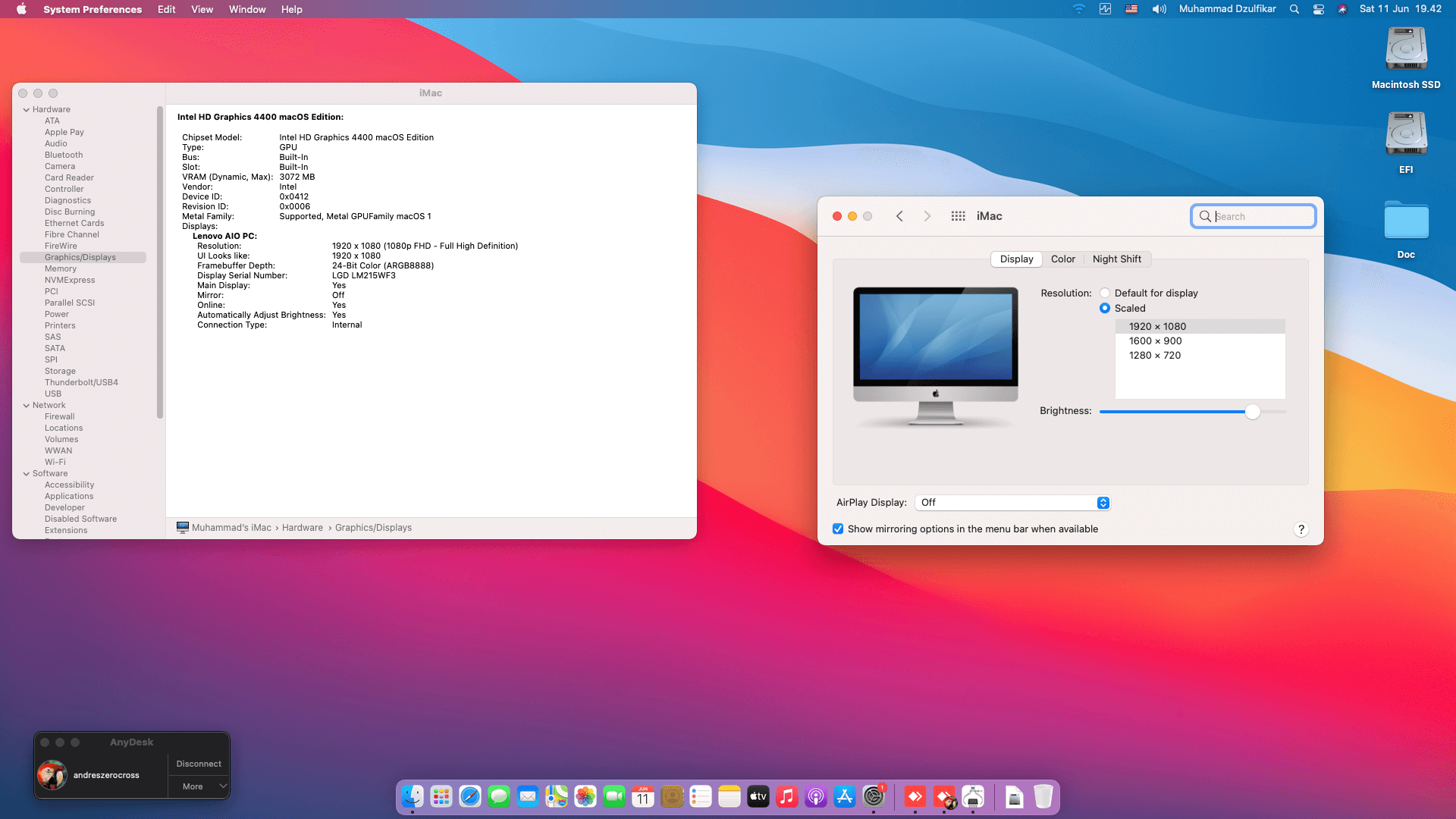Click the help question mark button in Displays
This screenshot has width=1456, height=819.
coord(1301,529)
